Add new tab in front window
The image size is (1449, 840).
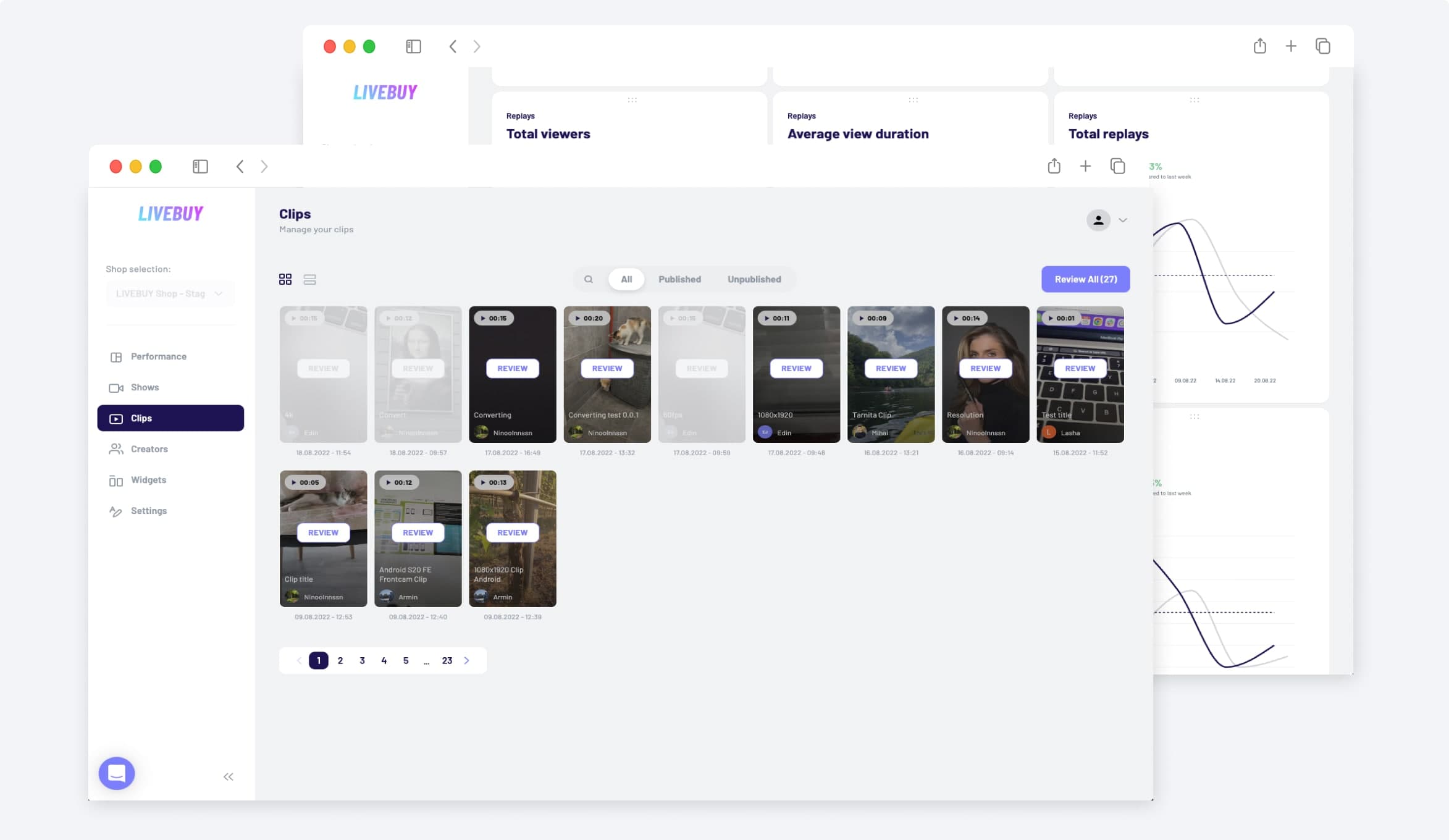[x=1085, y=166]
